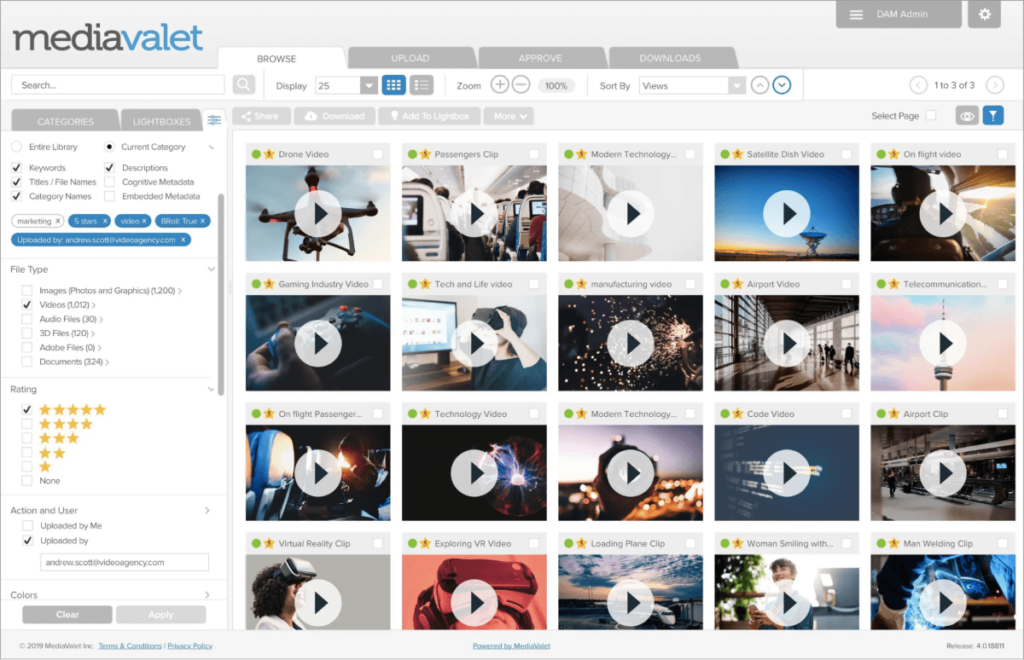Select the Entire Library radio button
1024x660 pixels.
pyautogui.click(x=17, y=147)
